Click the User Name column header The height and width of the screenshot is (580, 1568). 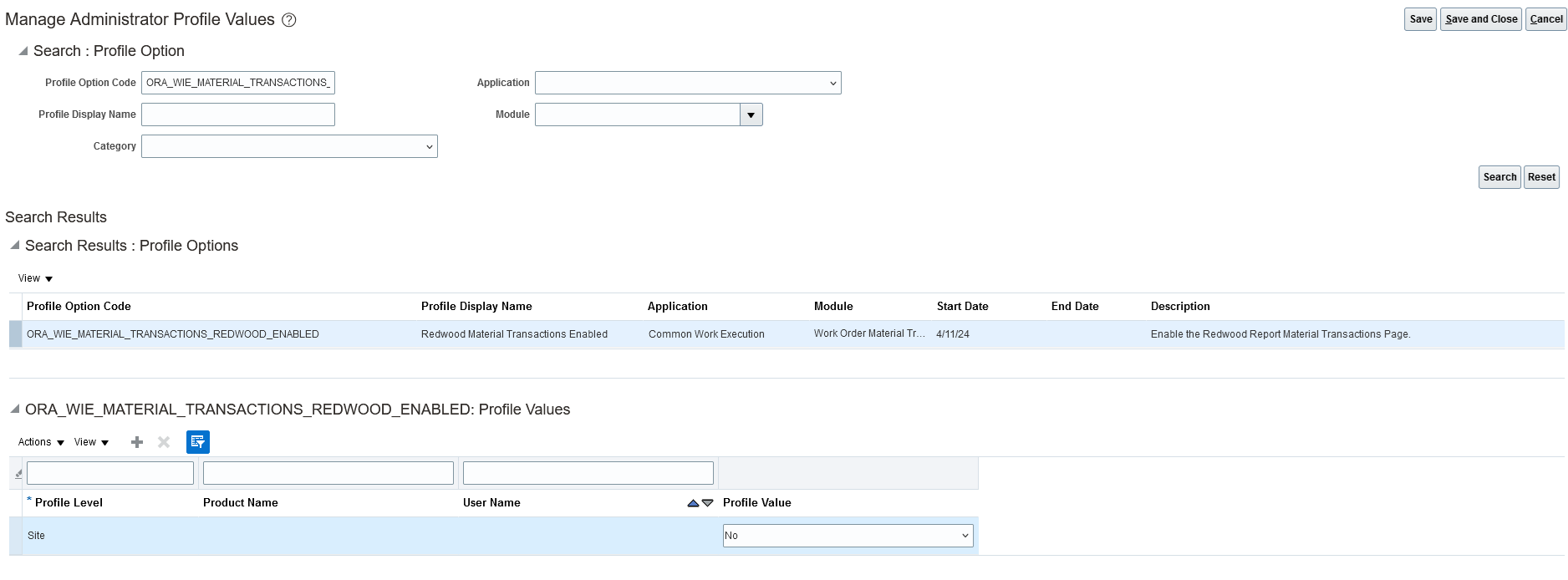click(491, 503)
